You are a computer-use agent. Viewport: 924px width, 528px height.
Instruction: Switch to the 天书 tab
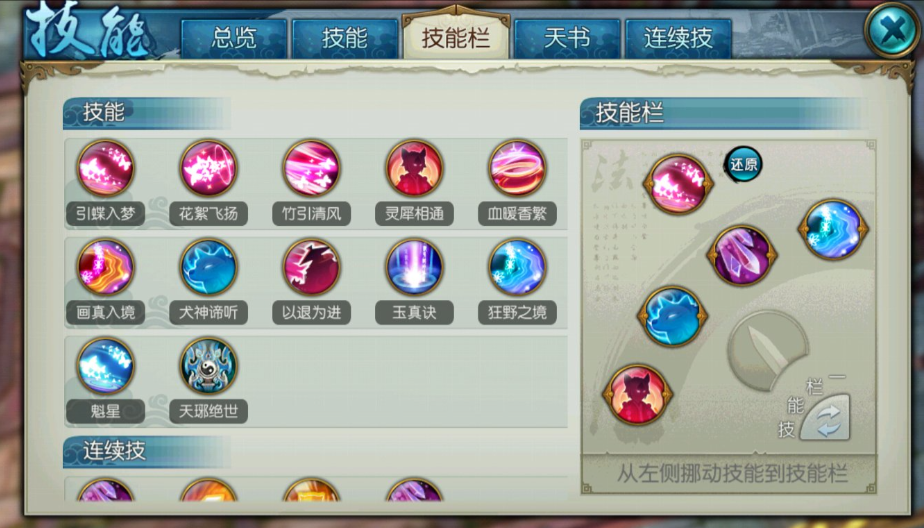point(567,38)
